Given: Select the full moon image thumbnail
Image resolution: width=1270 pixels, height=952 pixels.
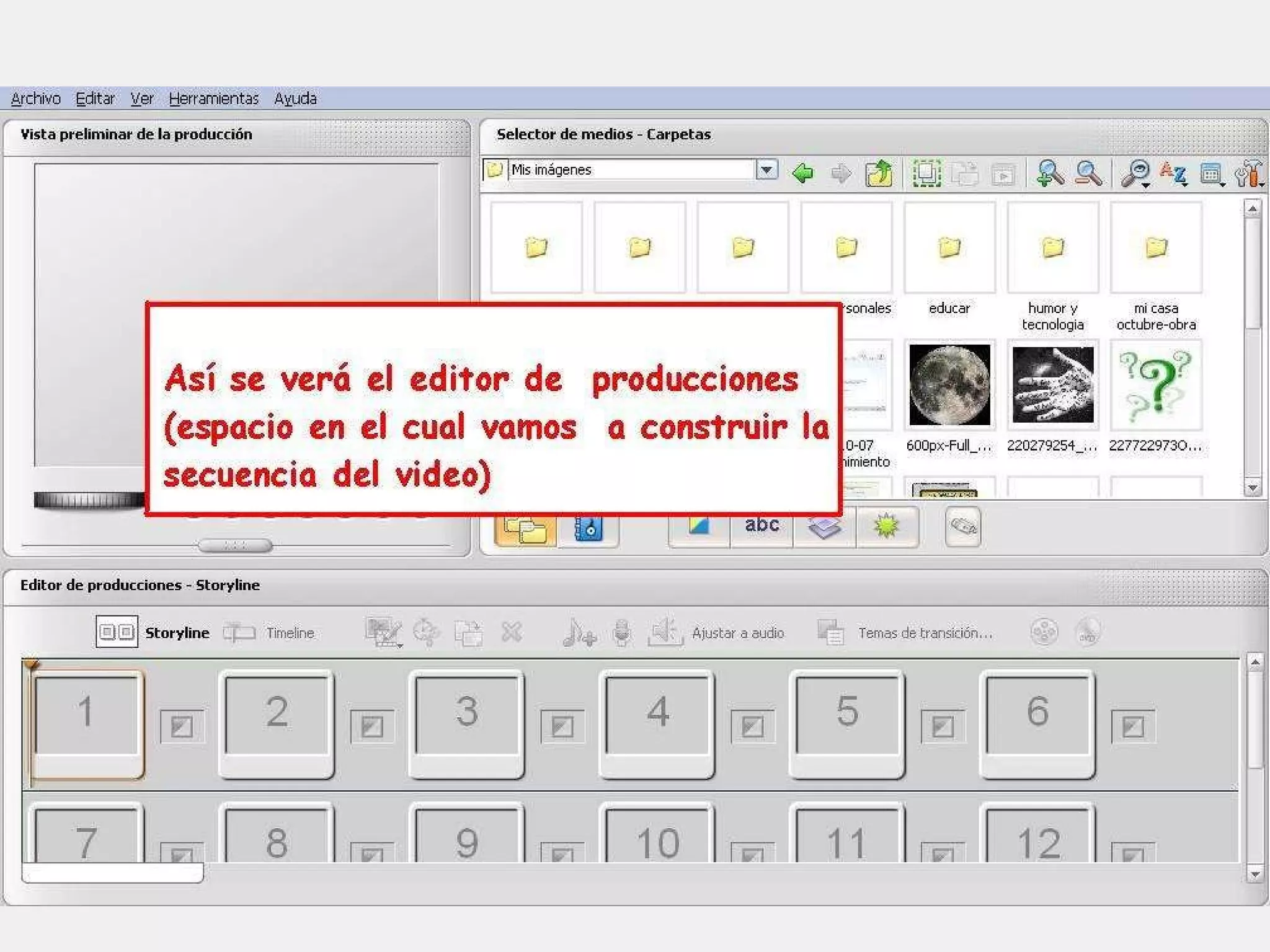Looking at the screenshot, I should tap(949, 385).
